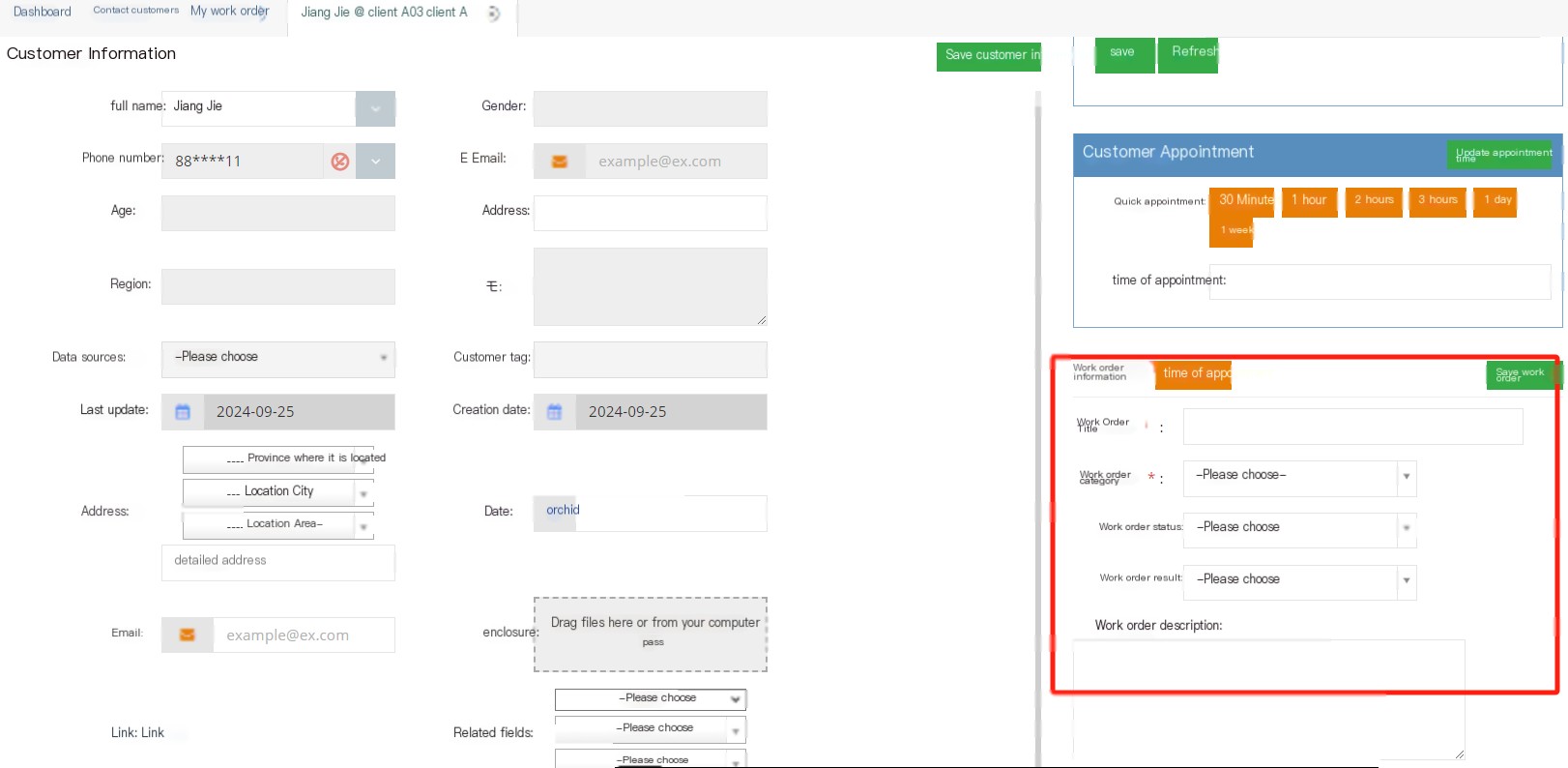Image resolution: width=1568 pixels, height=768 pixels.
Task: Expand the Location Area dropdown
Action: tap(278, 524)
